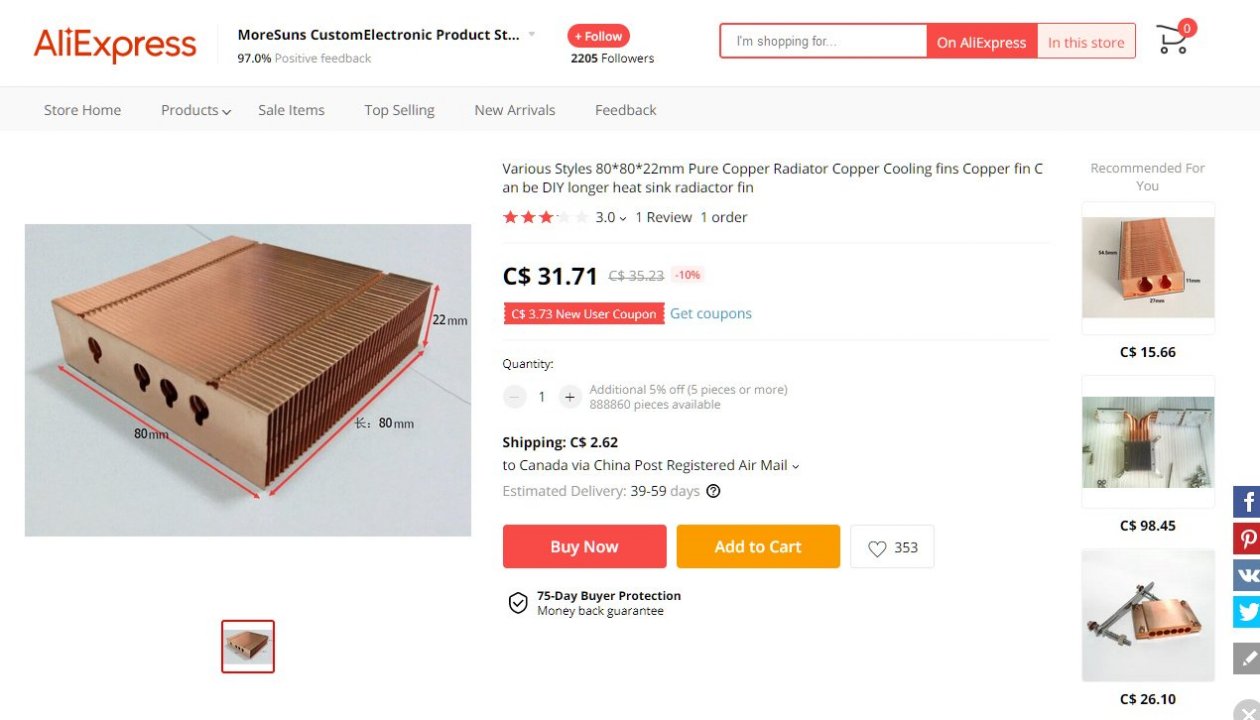Decrease quantity with minus button

tap(515, 397)
